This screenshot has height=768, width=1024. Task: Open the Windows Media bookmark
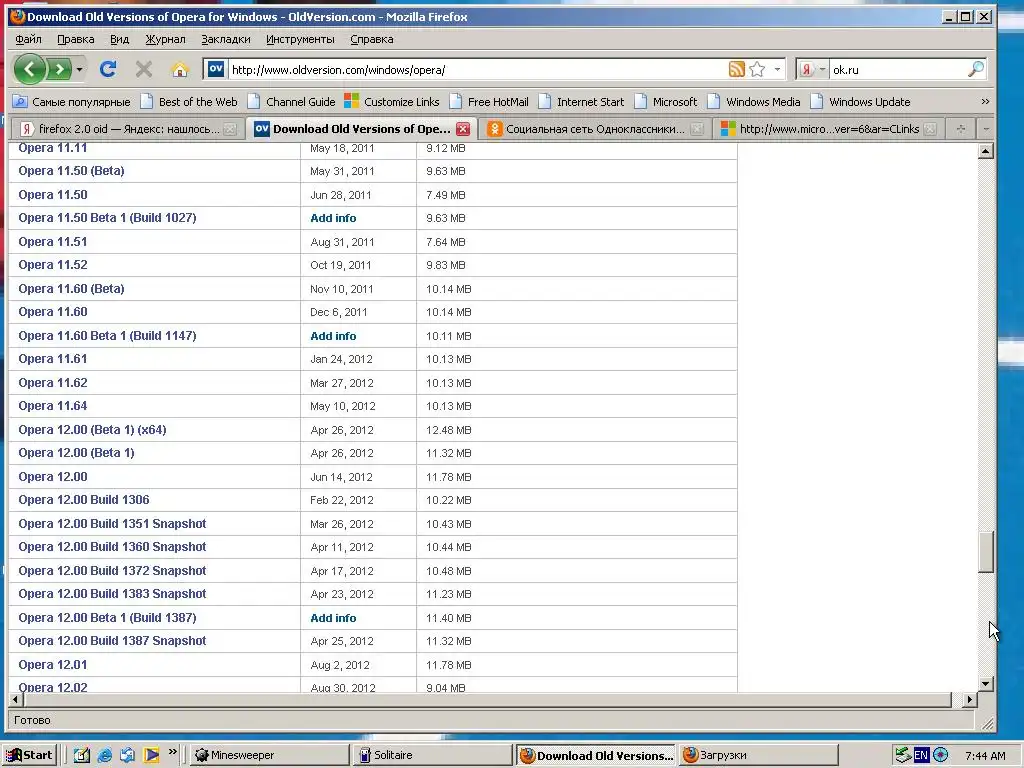click(x=754, y=102)
